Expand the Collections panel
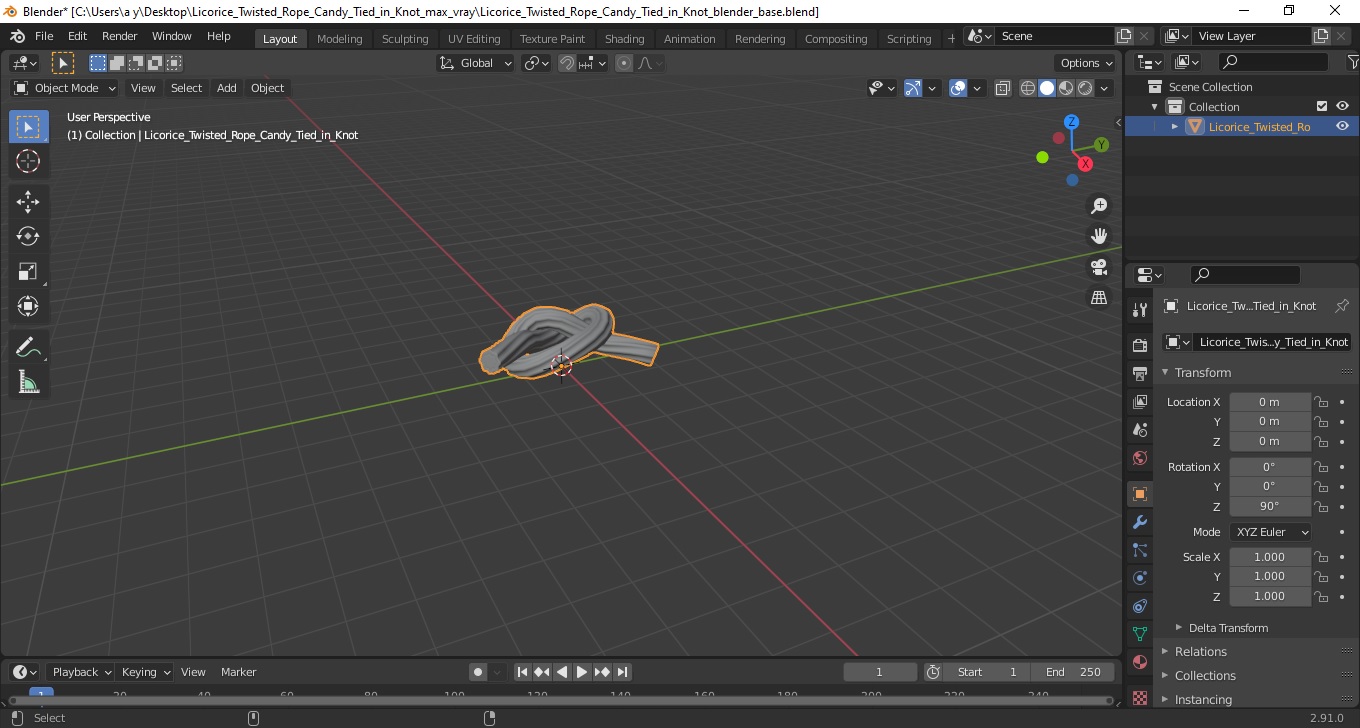Viewport: 1360px width, 728px height. pyautogui.click(x=1205, y=675)
